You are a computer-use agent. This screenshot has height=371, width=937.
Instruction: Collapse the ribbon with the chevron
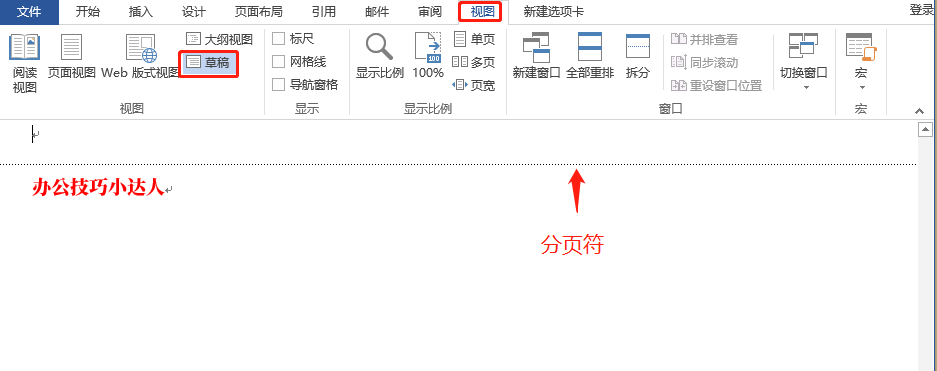click(920, 111)
